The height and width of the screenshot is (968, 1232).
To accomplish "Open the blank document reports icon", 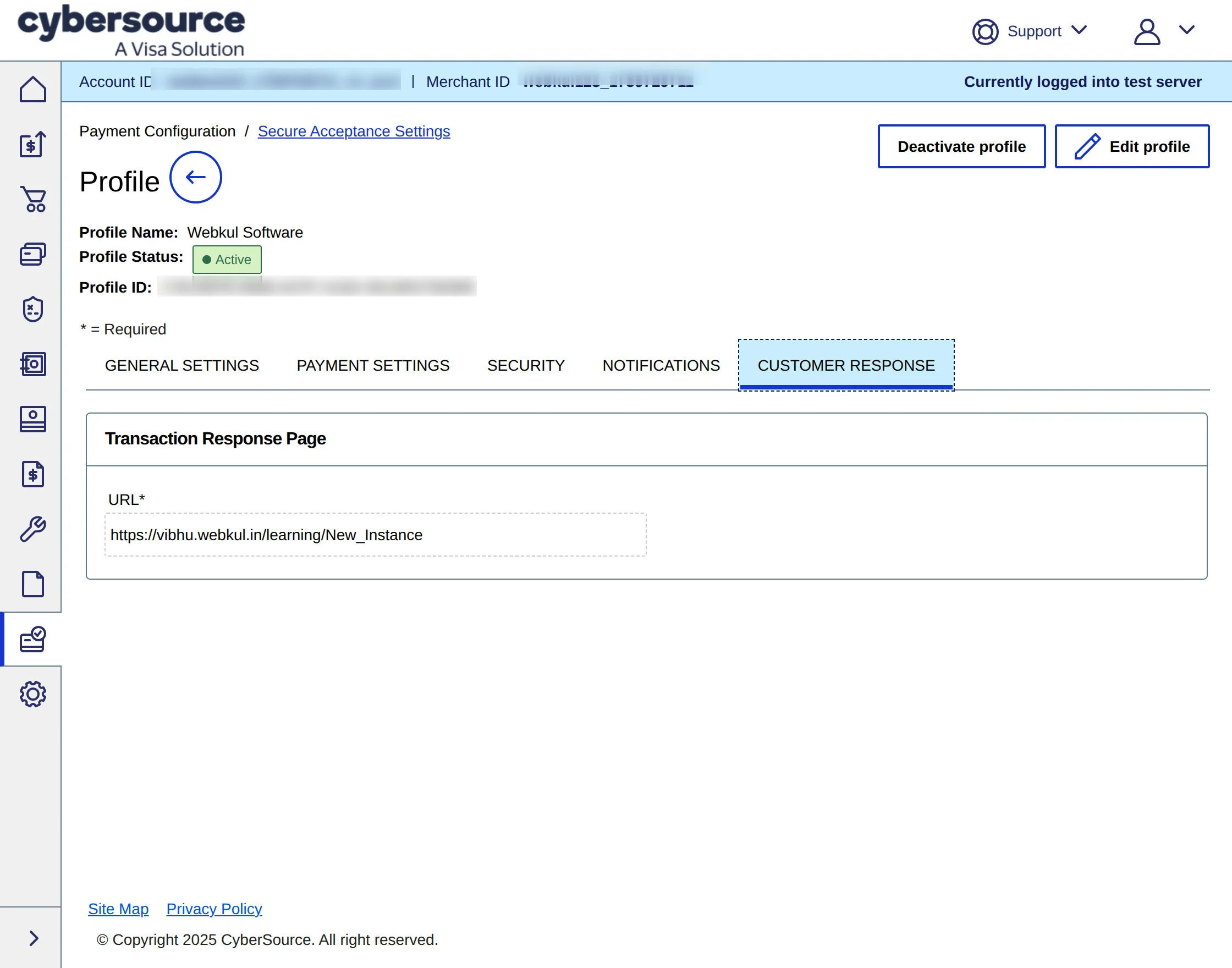I will point(33,584).
